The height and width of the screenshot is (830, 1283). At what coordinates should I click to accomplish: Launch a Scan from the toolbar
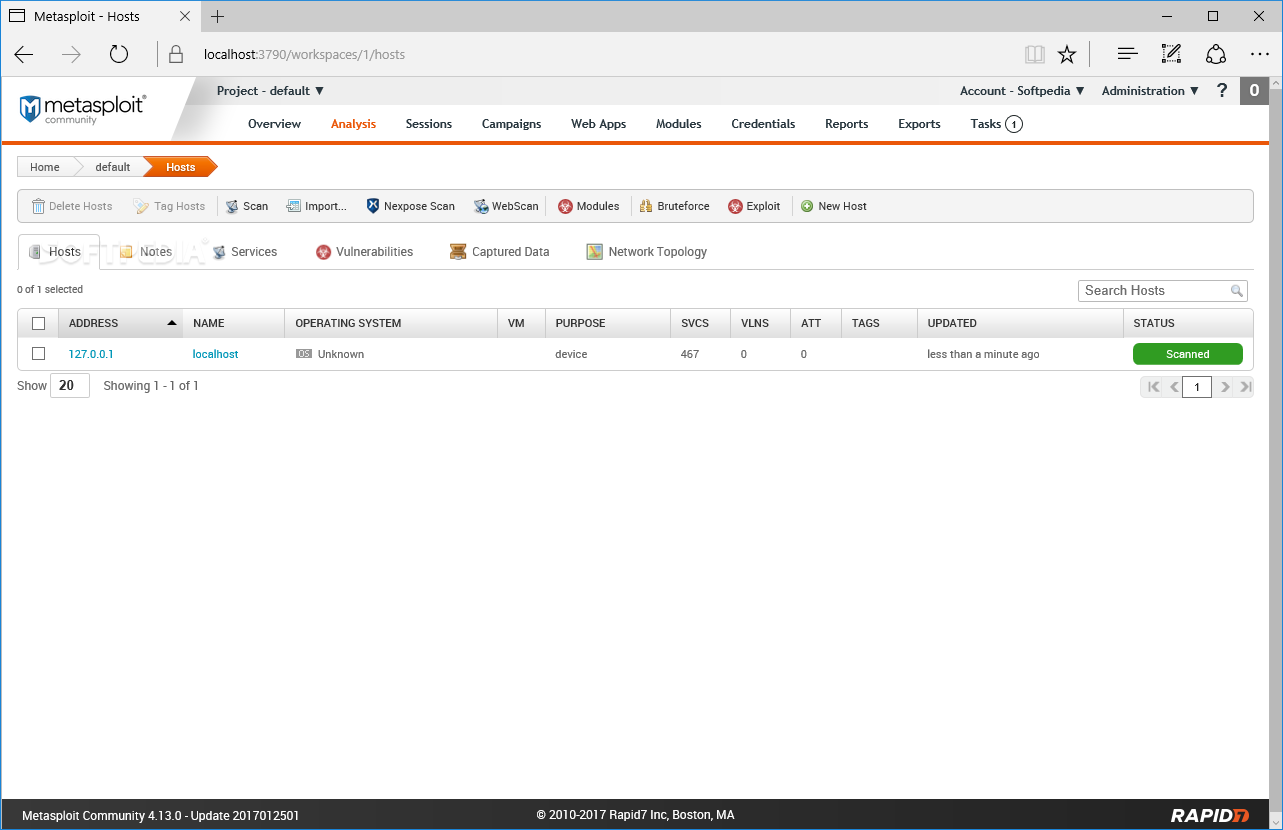click(247, 206)
